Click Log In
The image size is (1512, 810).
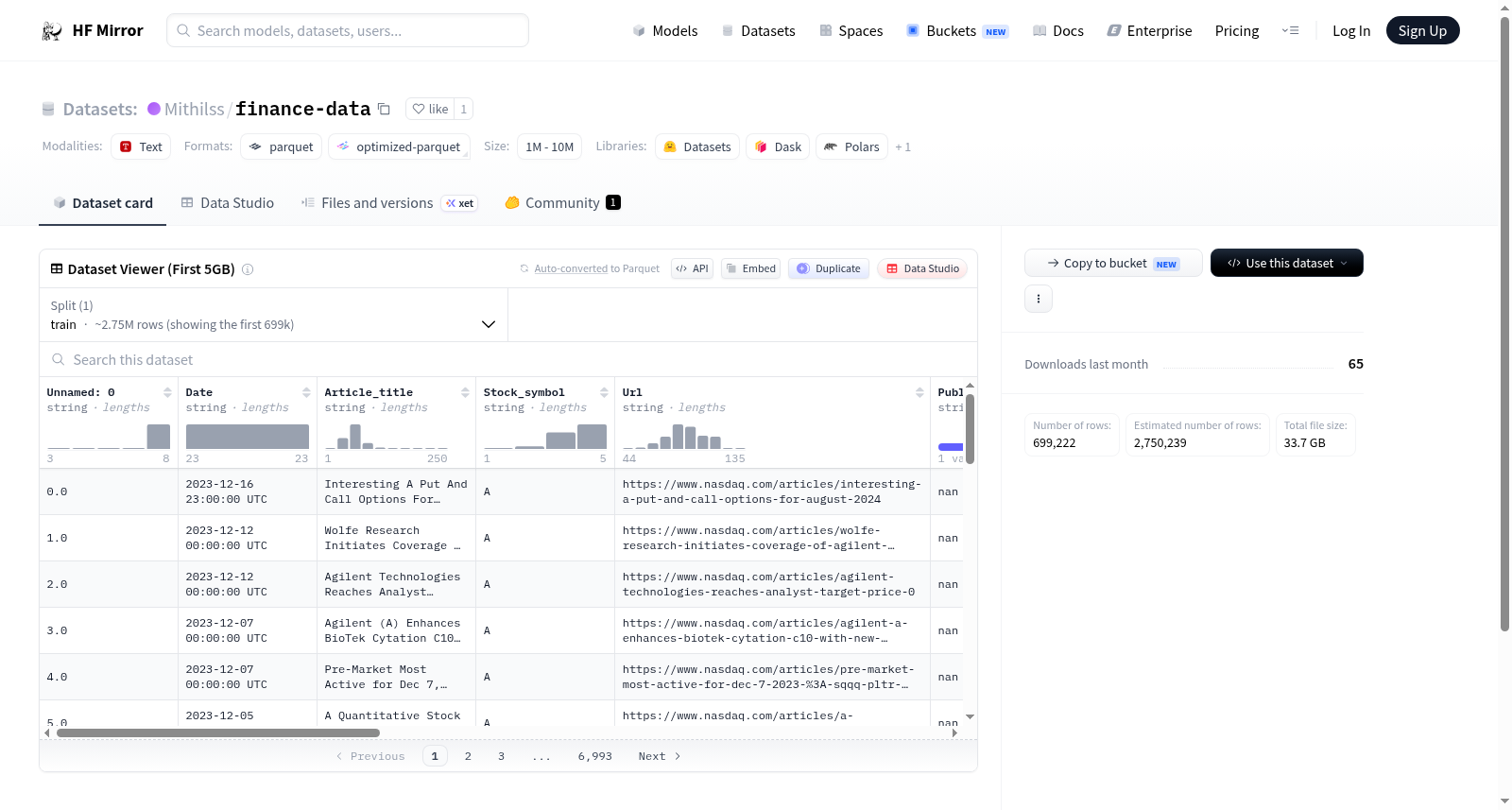point(1351,30)
